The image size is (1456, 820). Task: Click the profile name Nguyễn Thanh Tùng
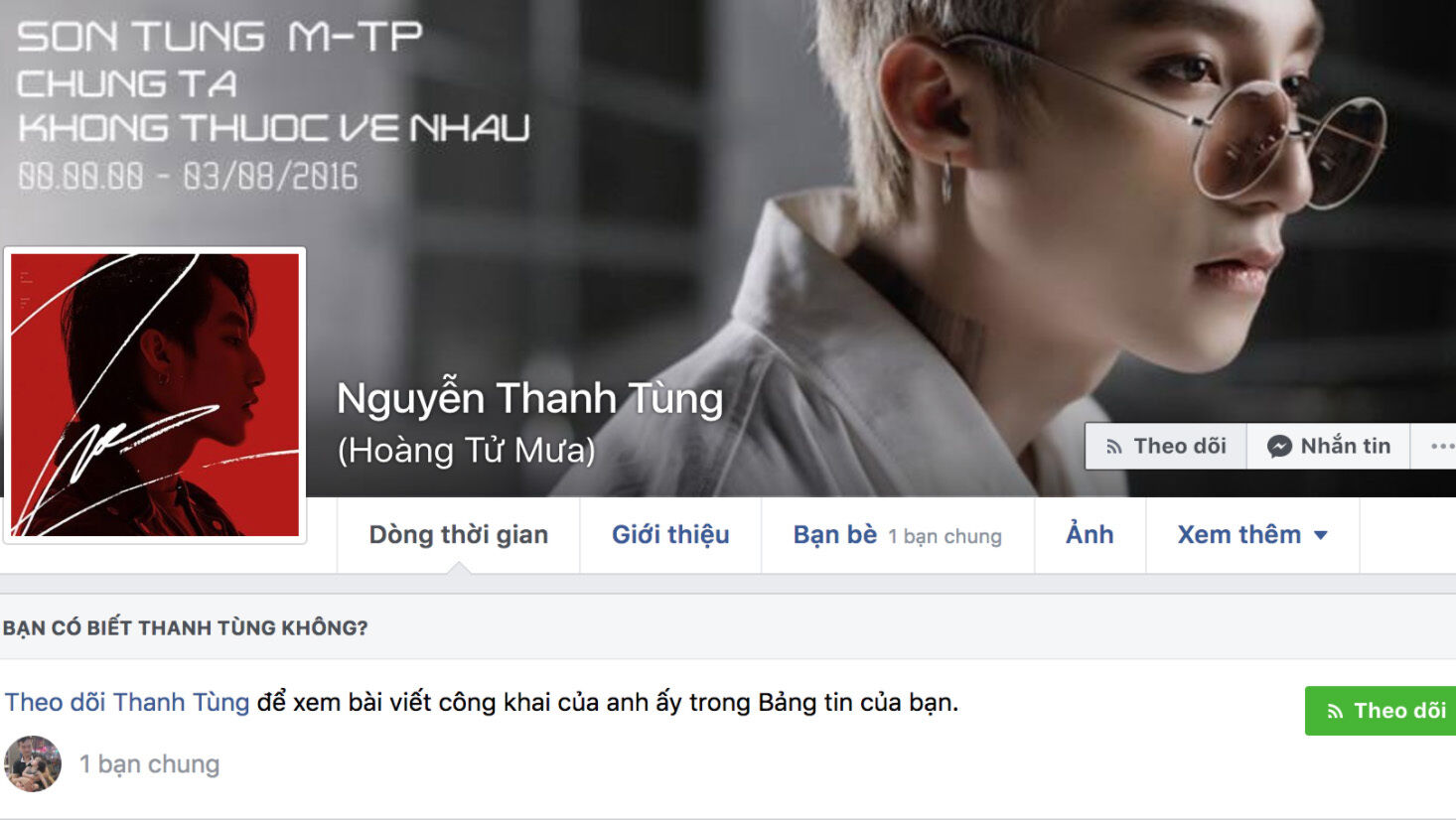tap(530, 399)
